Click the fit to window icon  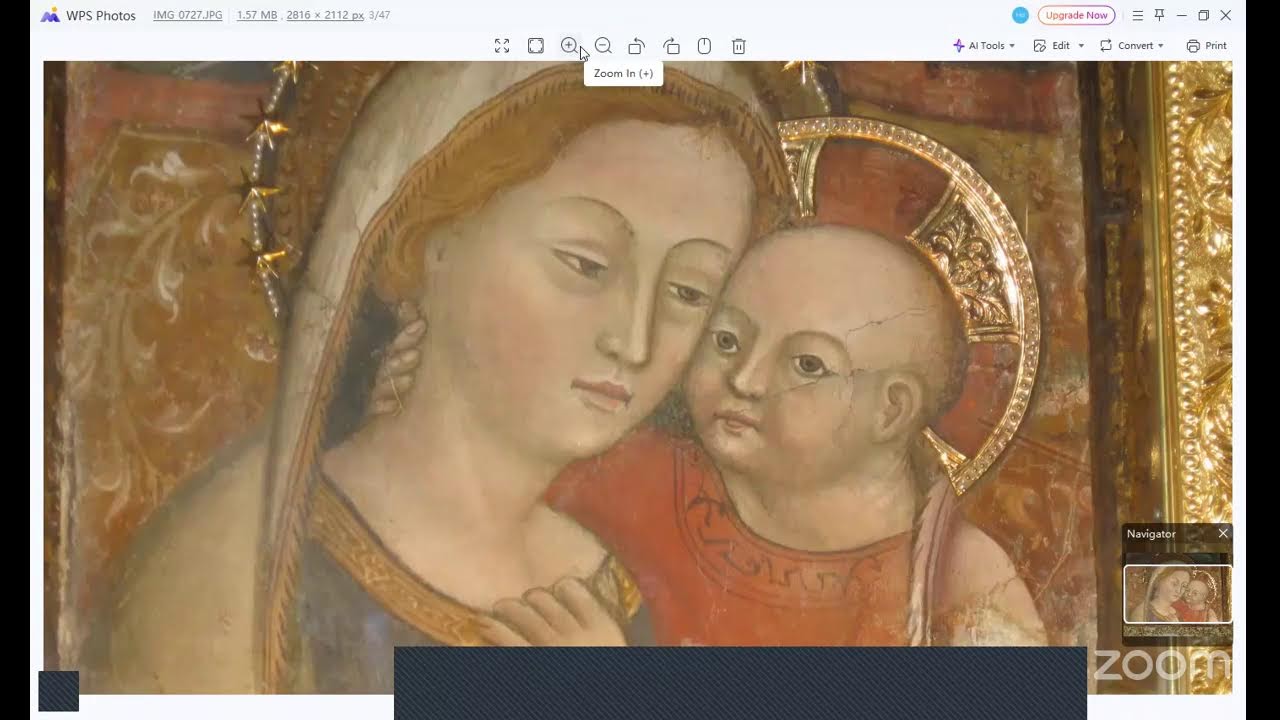pyautogui.click(x=536, y=46)
